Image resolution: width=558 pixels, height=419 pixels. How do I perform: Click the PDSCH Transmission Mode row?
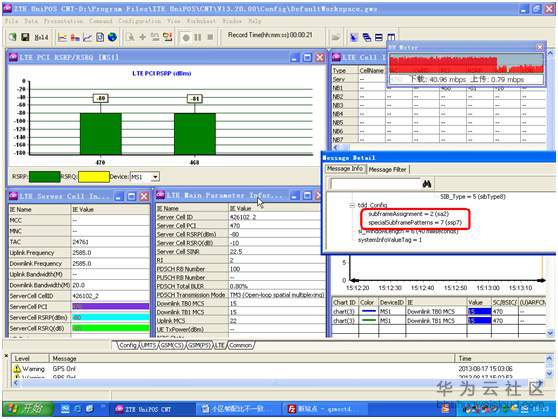tap(240, 295)
